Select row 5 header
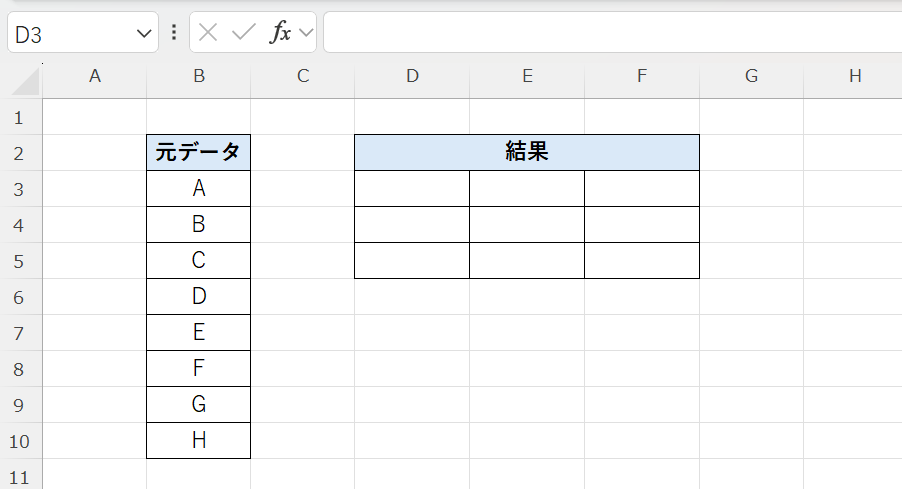 point(20,261)
